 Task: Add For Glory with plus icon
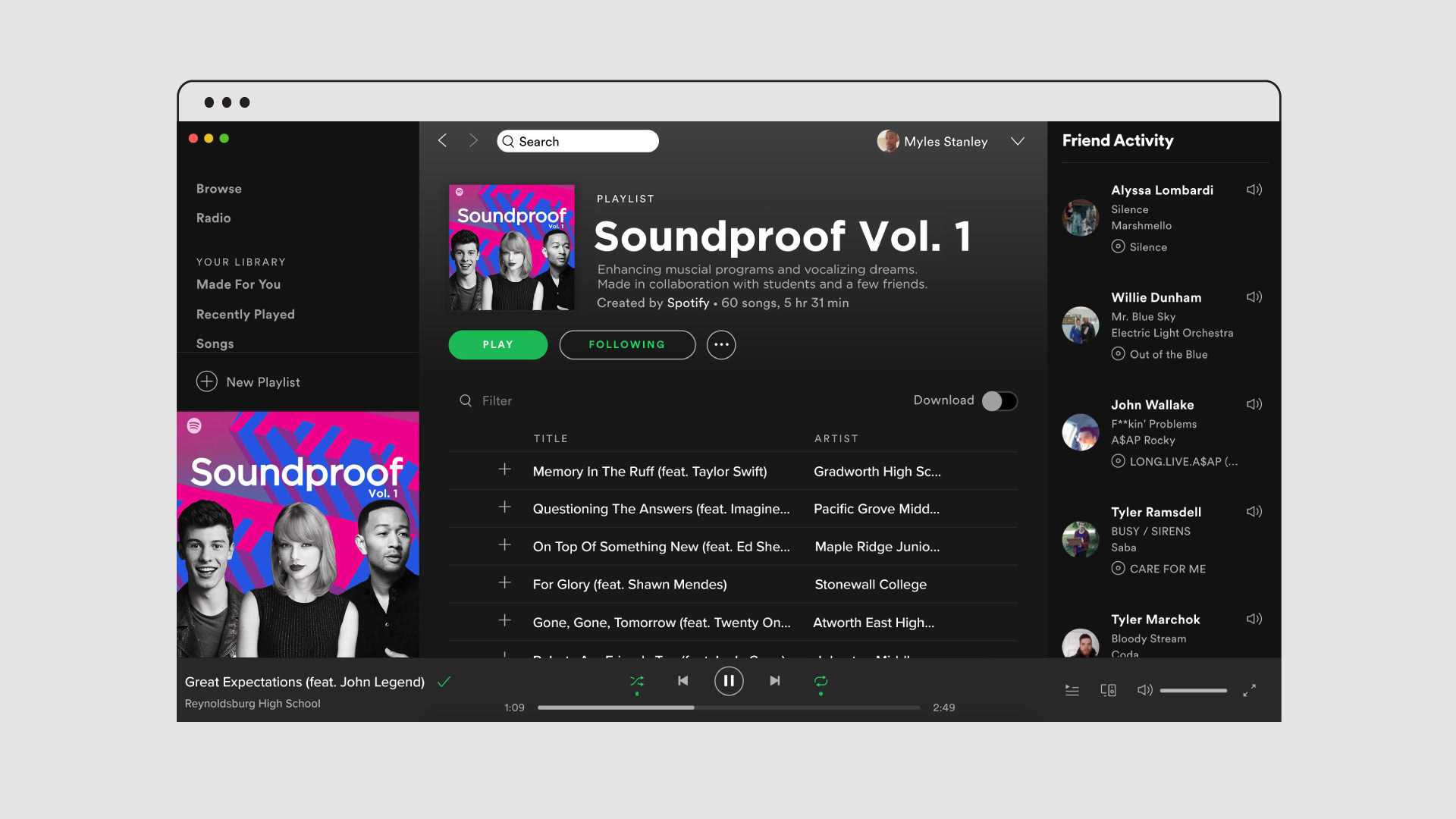[504, 582]
